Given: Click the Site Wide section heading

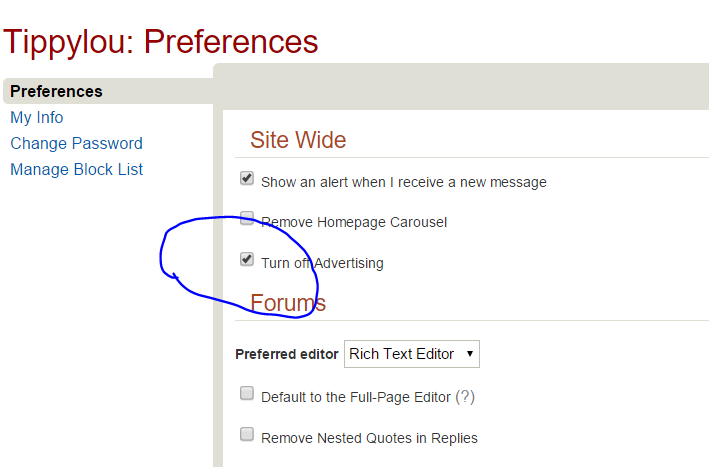Looking at the screenshot, I should point(298,140).
